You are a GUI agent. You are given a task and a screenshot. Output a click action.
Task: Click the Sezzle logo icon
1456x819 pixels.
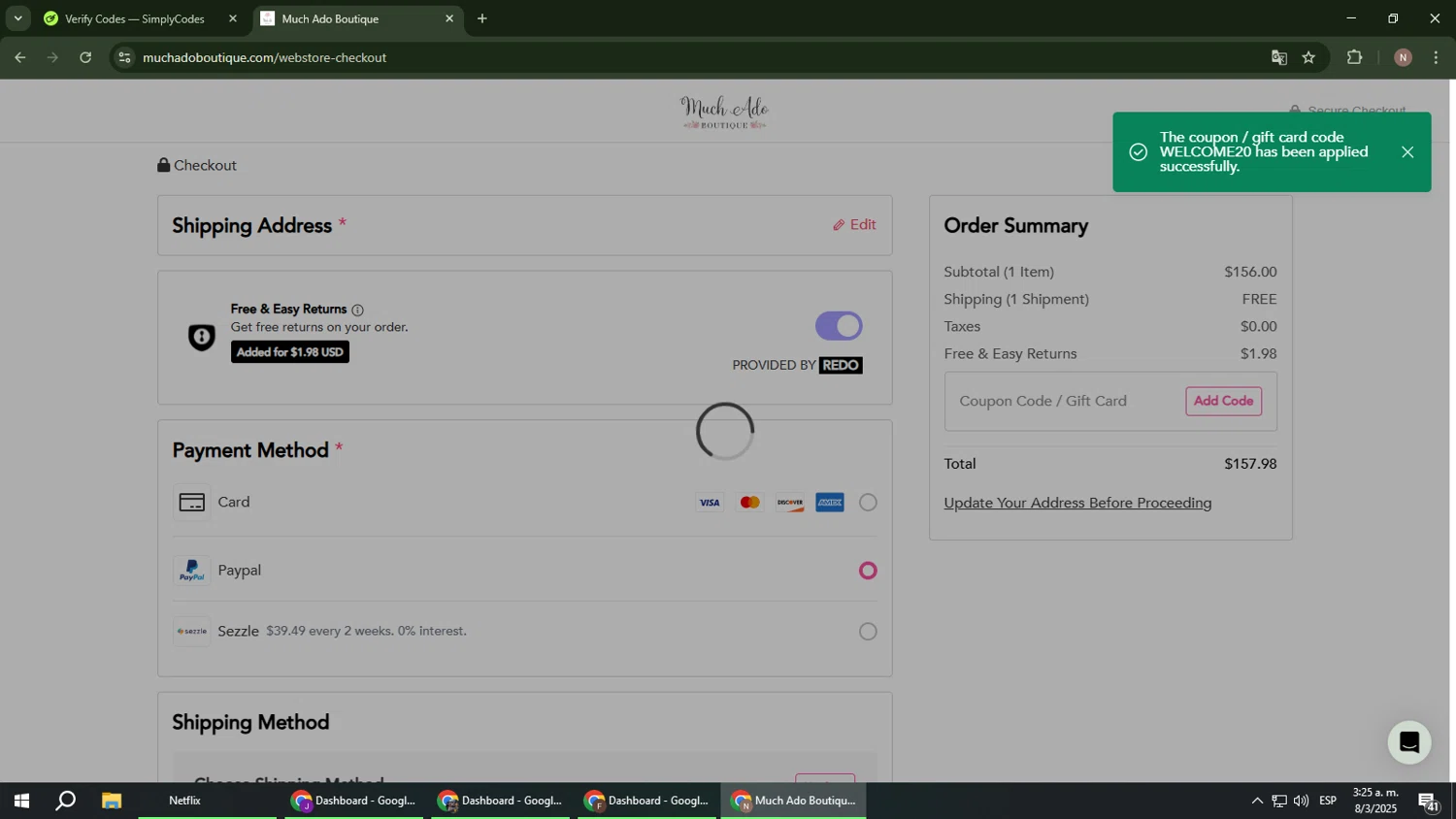(192, 632)
